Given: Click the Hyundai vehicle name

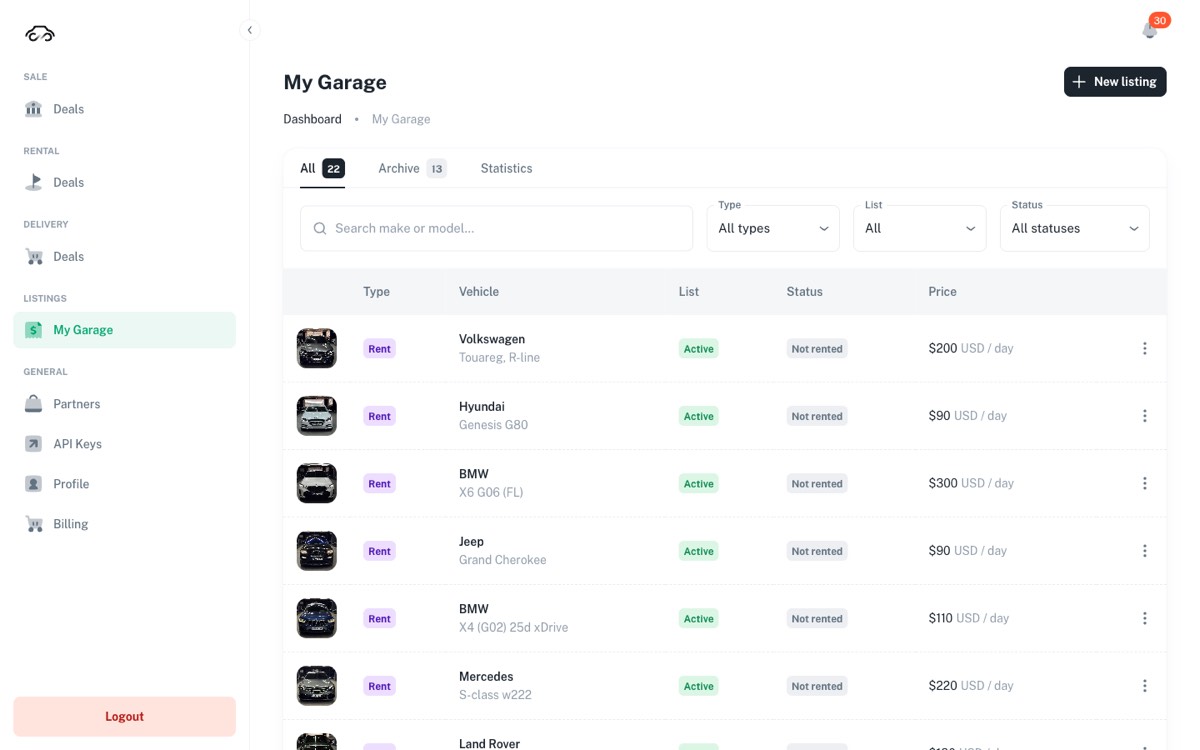Looking at the screenshot, I should 482,407.
